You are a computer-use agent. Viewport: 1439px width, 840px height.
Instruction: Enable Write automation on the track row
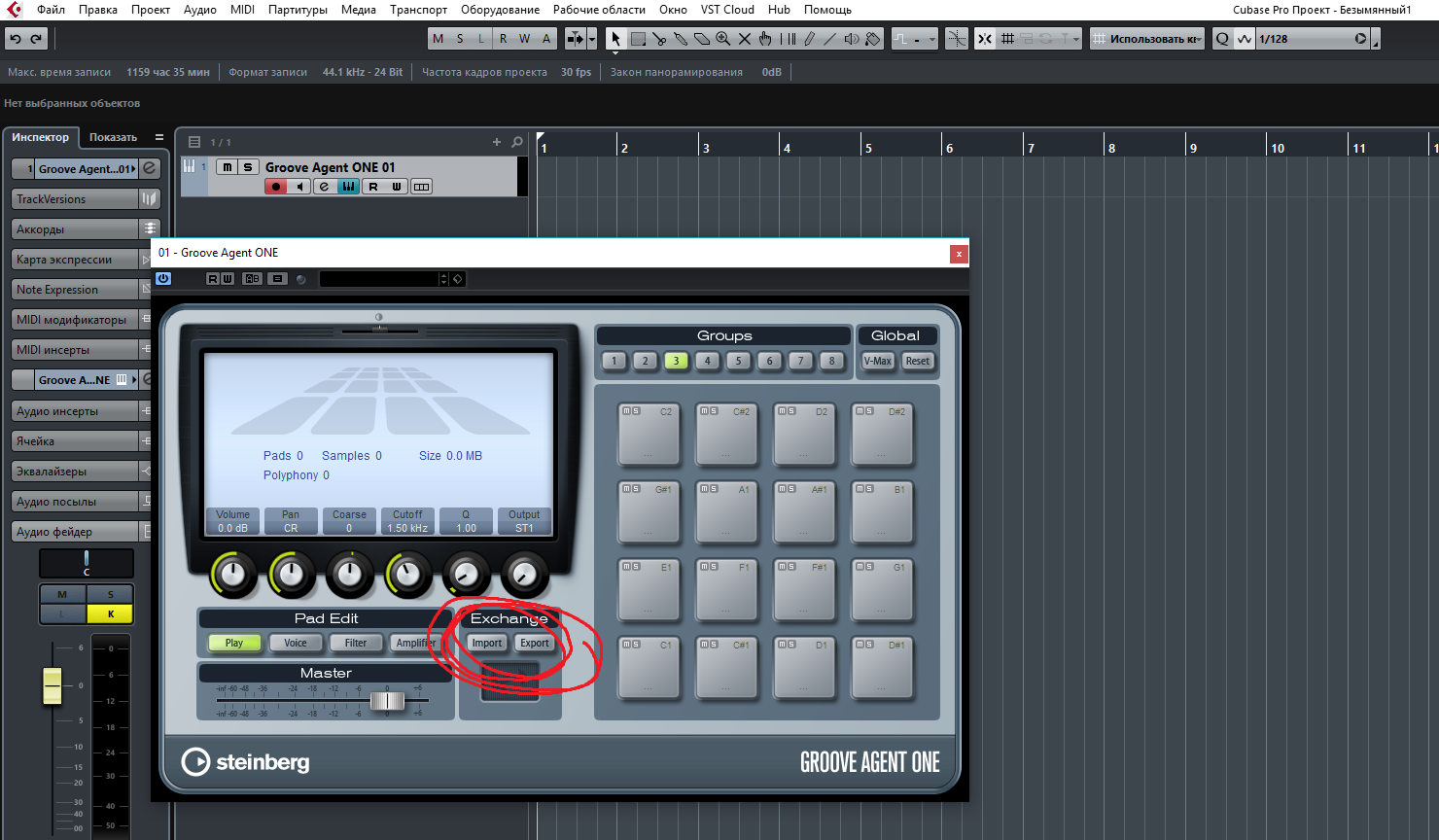pyautogui.click(x=396, y=187)
